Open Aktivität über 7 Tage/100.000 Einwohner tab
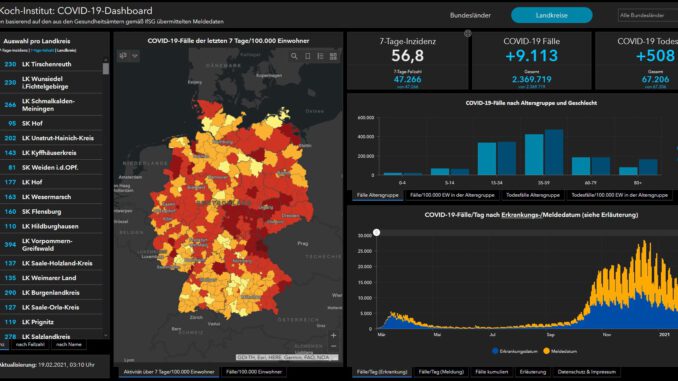This screenshot has width=678, height=381. 169,372
